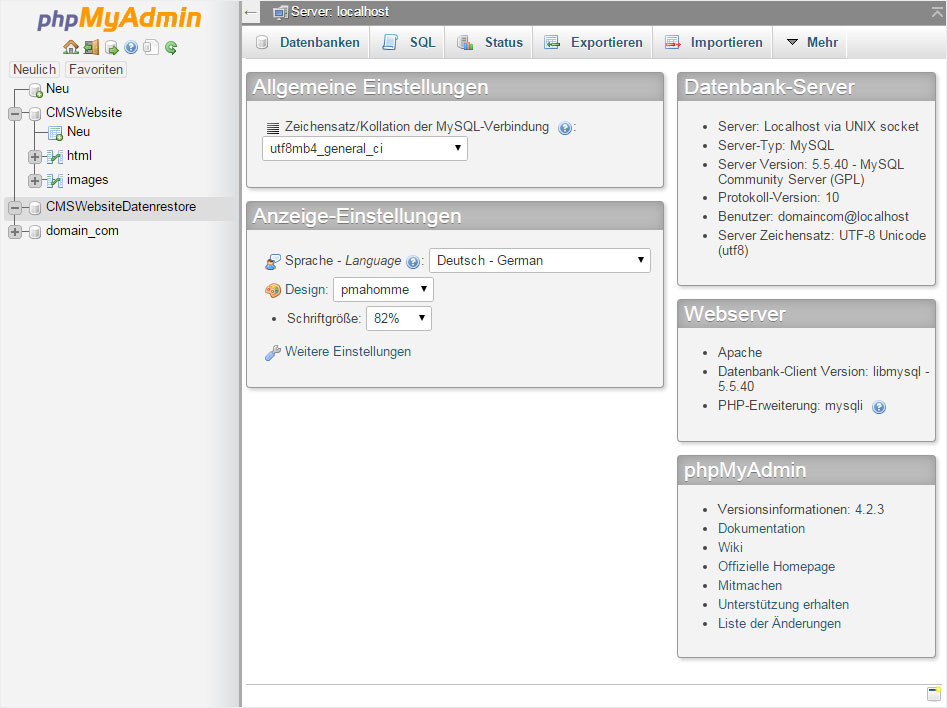The width and height of the screenshot is (947, 708).
Task: Open the Offizielle Homepage link
Action: point(776,567)
